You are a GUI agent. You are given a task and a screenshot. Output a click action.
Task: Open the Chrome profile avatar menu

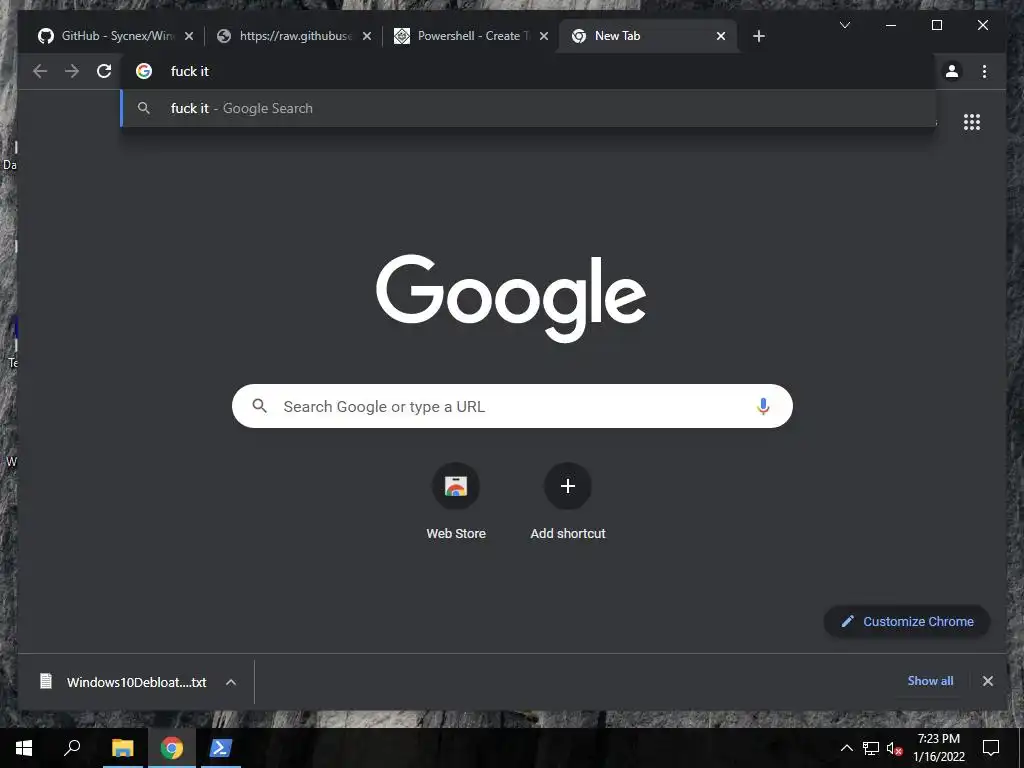pyautogui.click(x=952, y=71)
